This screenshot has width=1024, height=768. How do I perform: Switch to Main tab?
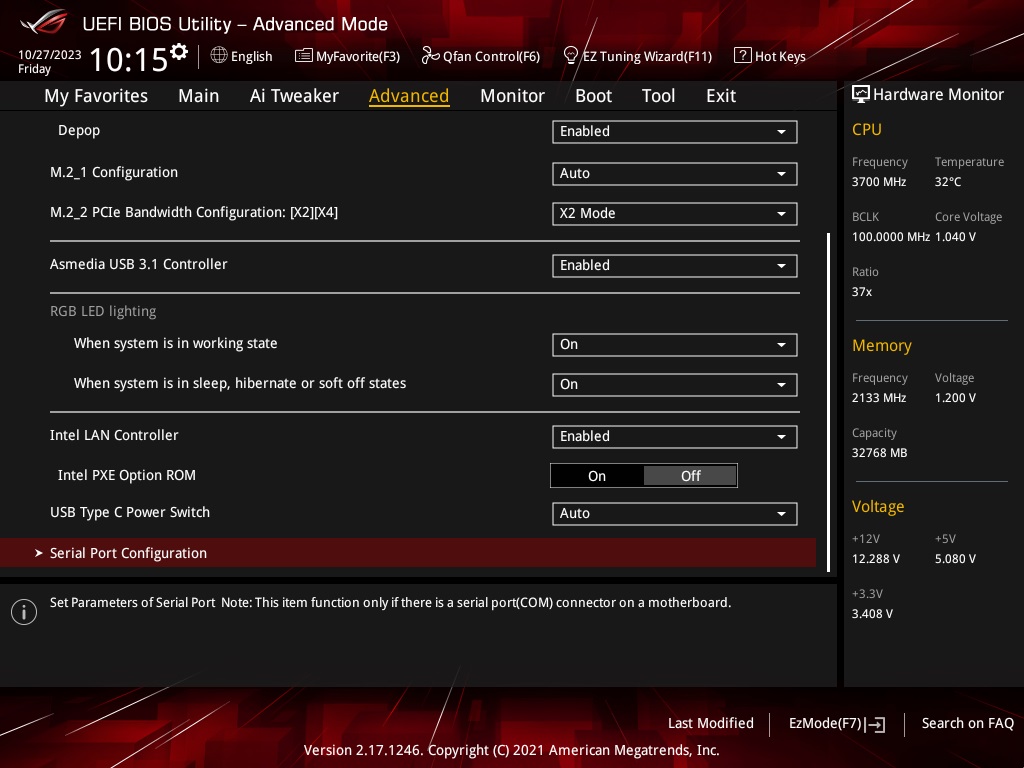199,96
